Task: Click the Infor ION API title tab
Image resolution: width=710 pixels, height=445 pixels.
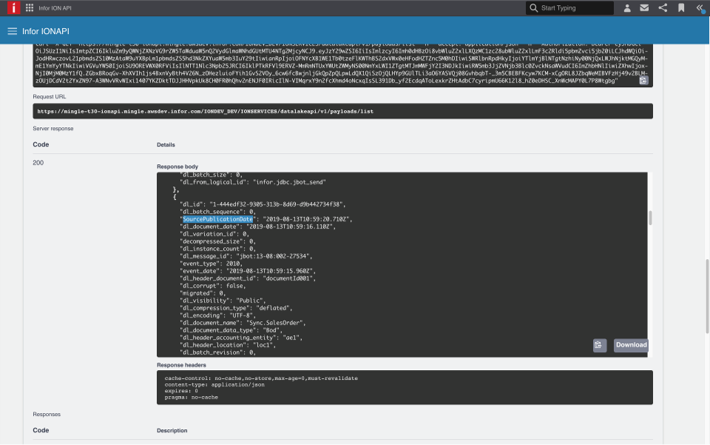Action: click(55, 8)
